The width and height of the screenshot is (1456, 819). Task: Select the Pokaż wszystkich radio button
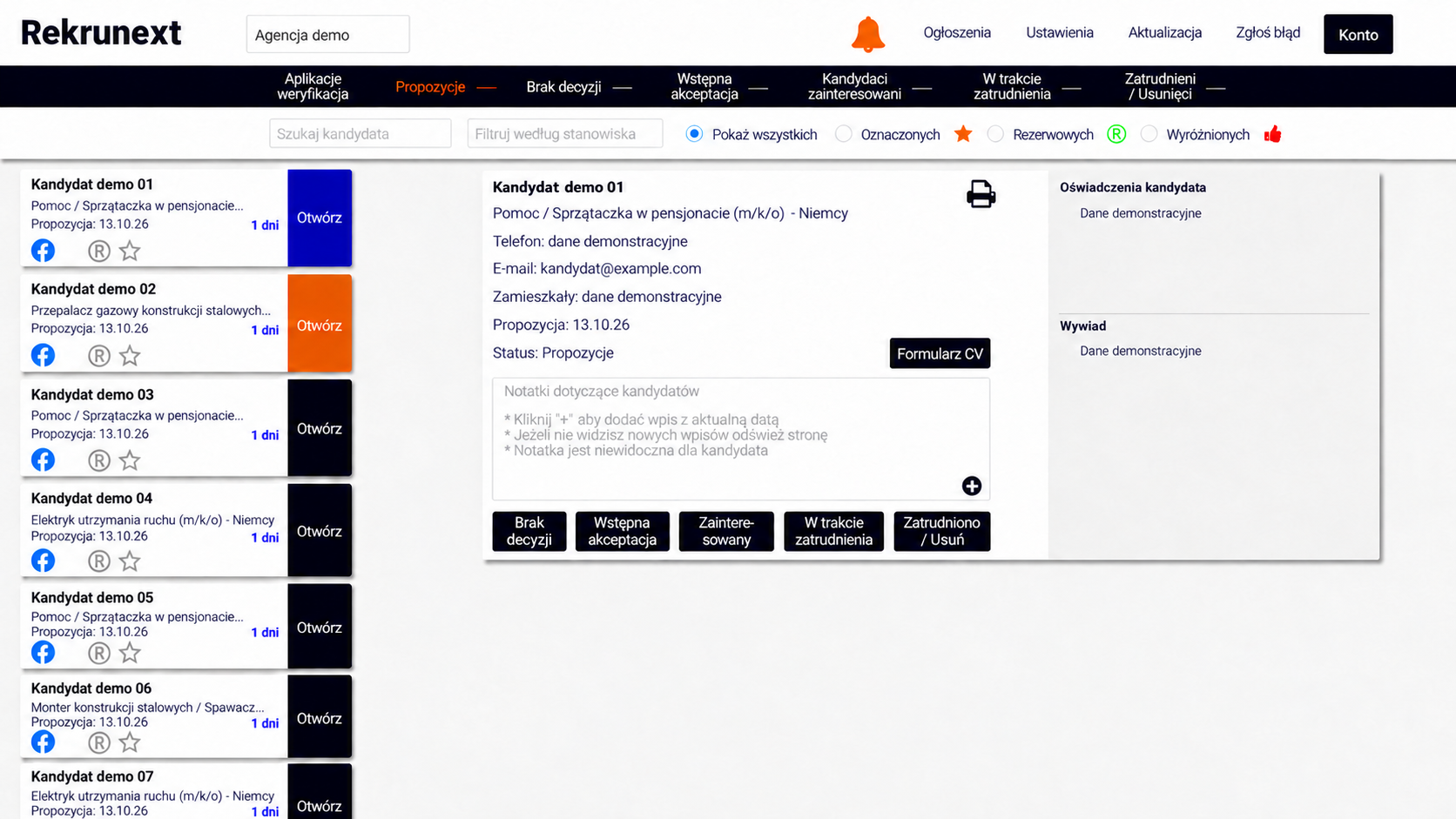click(694, 134)
